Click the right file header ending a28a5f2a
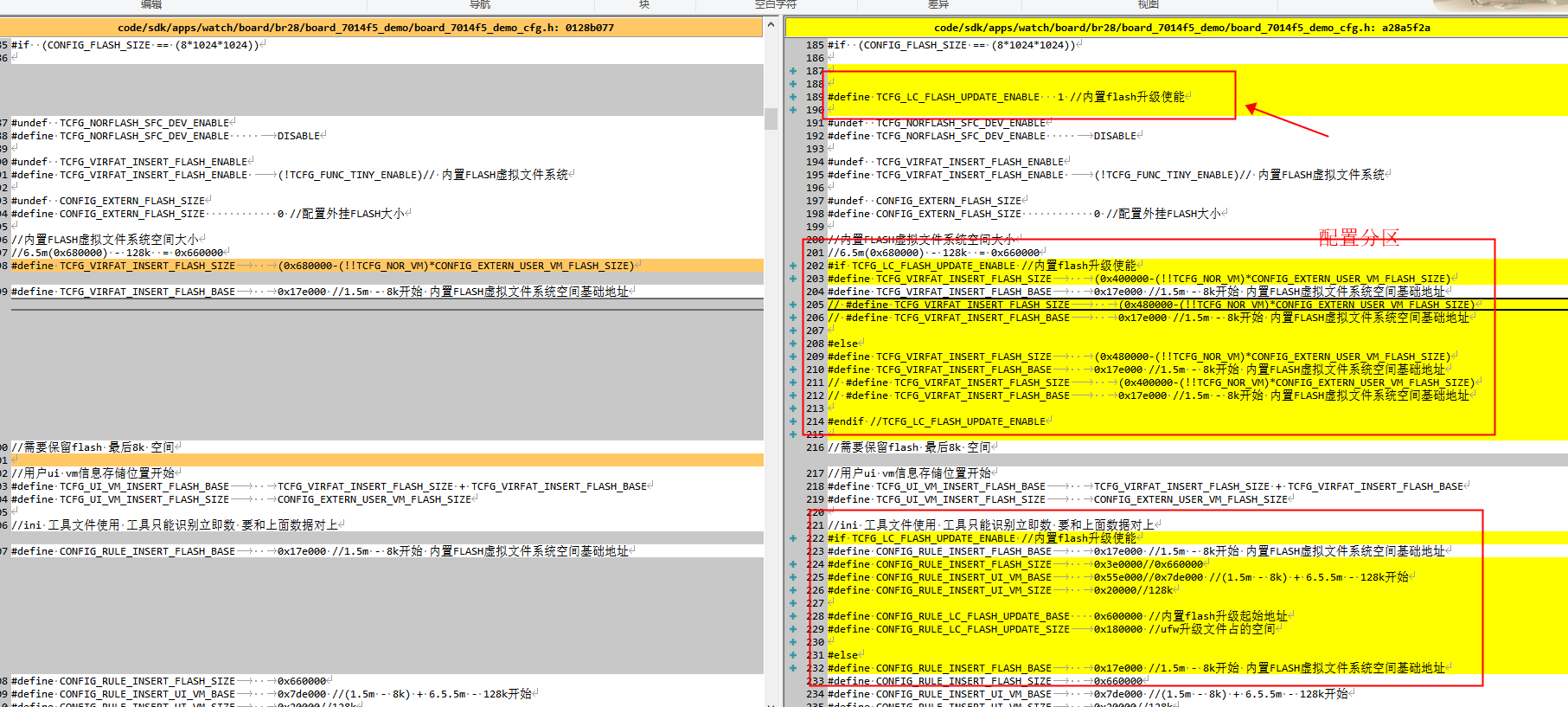The height and width of the screenshot is (707, 1568). [1181, 28]
